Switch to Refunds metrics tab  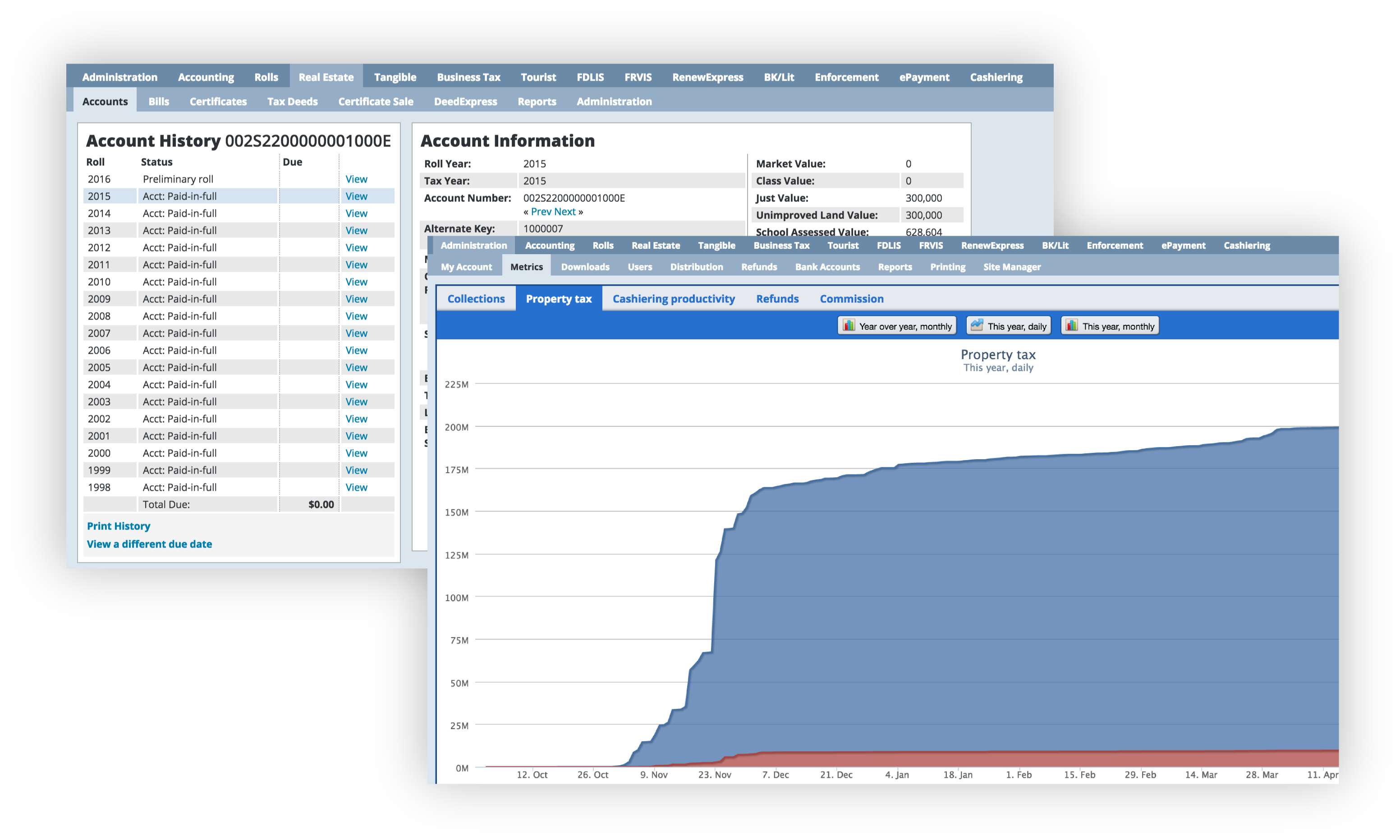[777, 298]
